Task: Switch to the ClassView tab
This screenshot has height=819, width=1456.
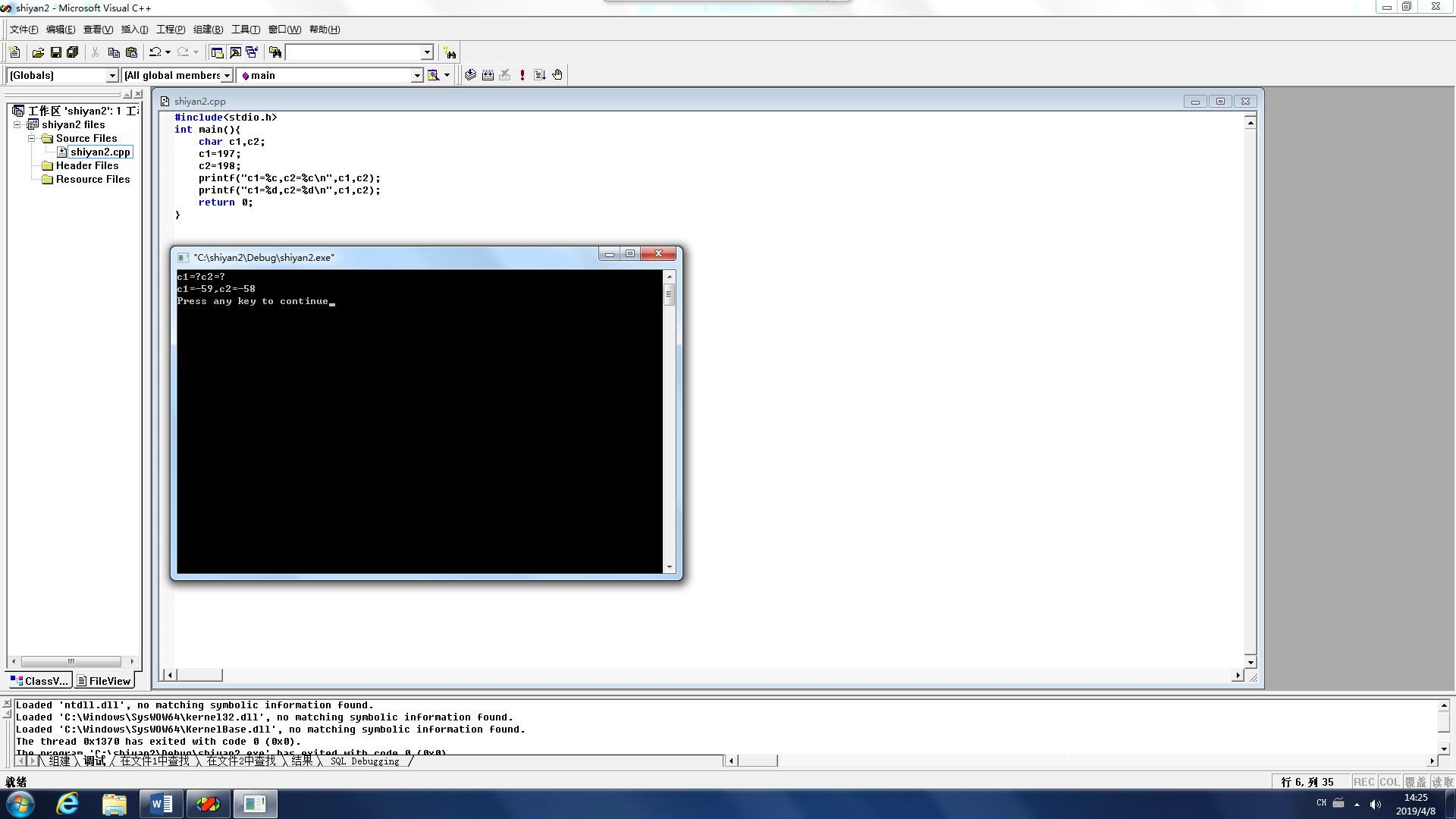Action: click(x=40, y=681)
